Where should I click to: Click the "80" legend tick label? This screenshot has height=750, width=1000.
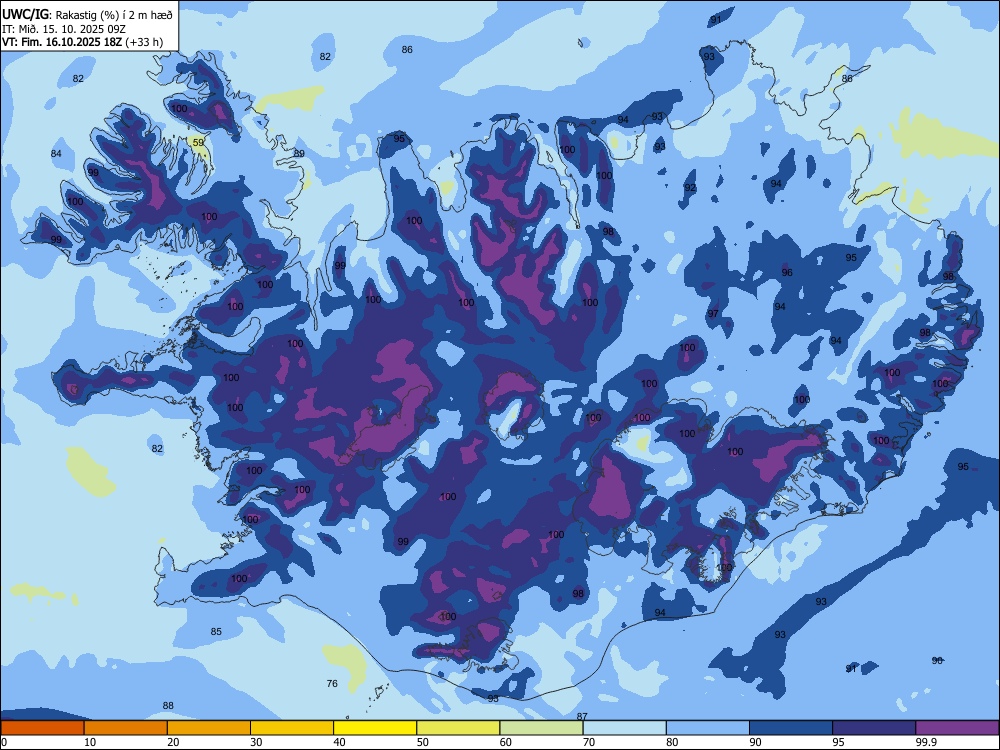(672, 742)
